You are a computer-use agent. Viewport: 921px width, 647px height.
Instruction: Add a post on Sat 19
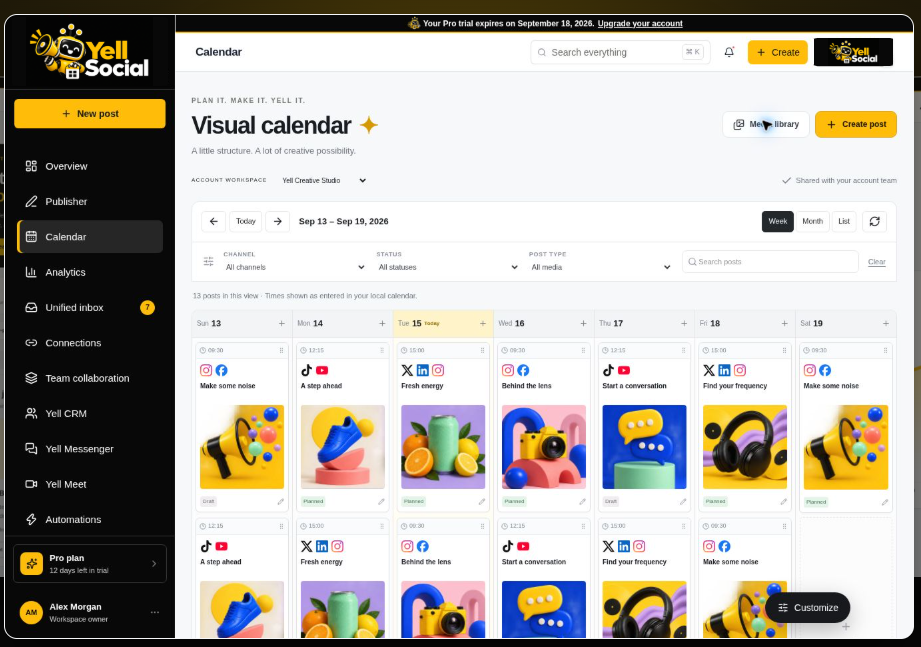pos(886,324)
